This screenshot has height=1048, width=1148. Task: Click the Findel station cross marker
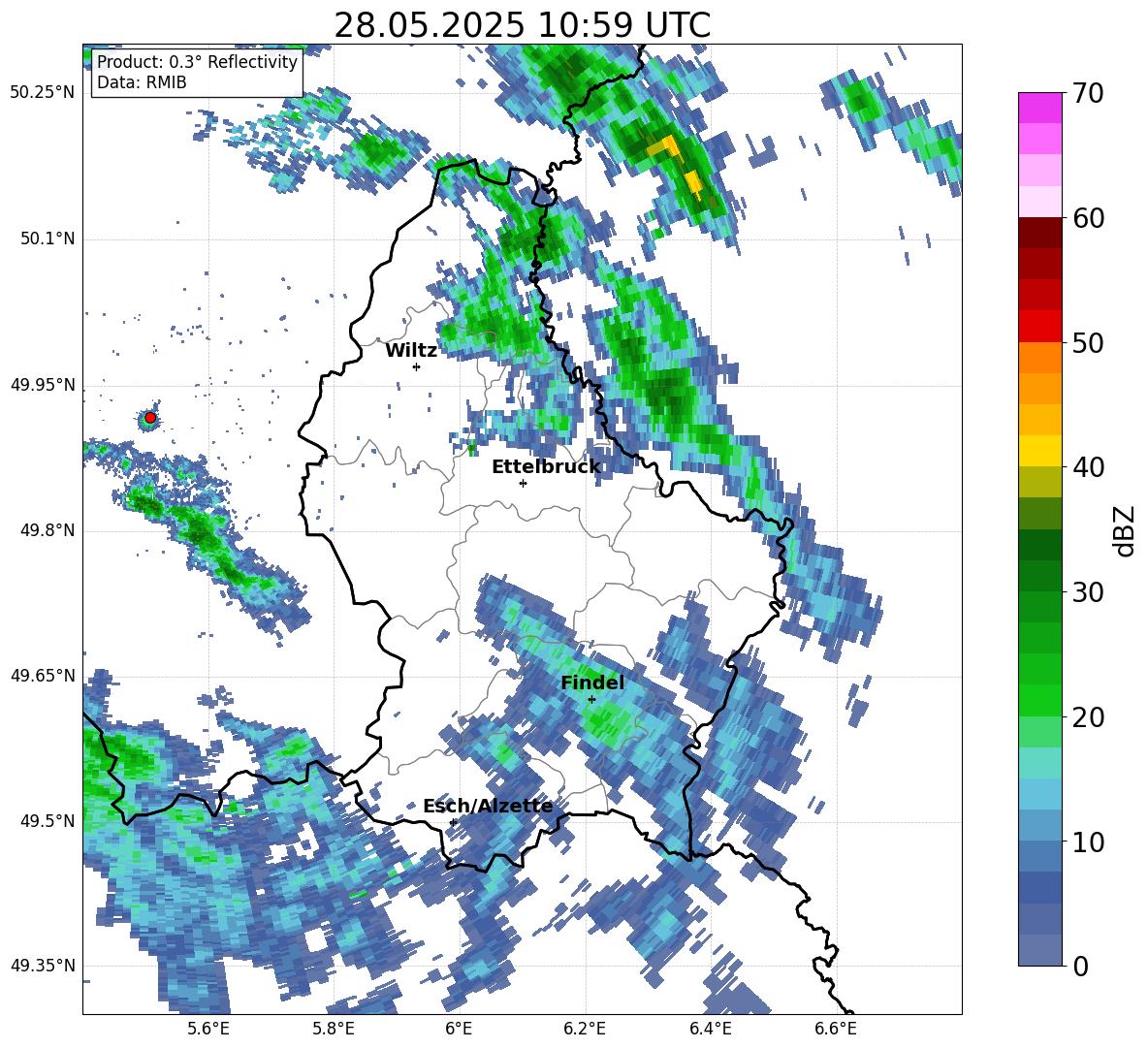tap(591, 700)
